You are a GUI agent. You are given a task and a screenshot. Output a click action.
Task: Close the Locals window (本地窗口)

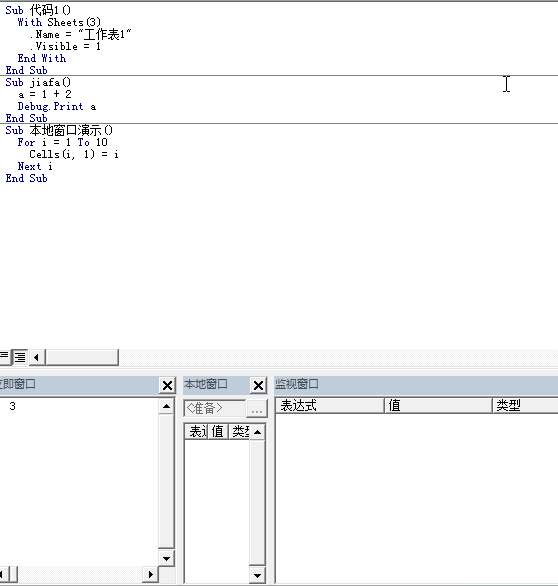click(258, 385)
